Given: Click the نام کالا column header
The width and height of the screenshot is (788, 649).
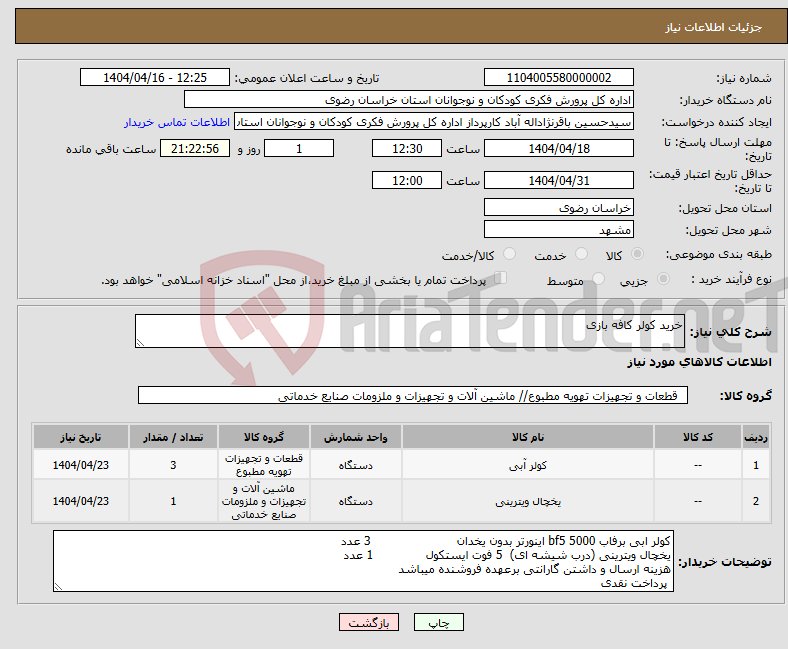Looking at the screenshot, I should tap(528, 437).
